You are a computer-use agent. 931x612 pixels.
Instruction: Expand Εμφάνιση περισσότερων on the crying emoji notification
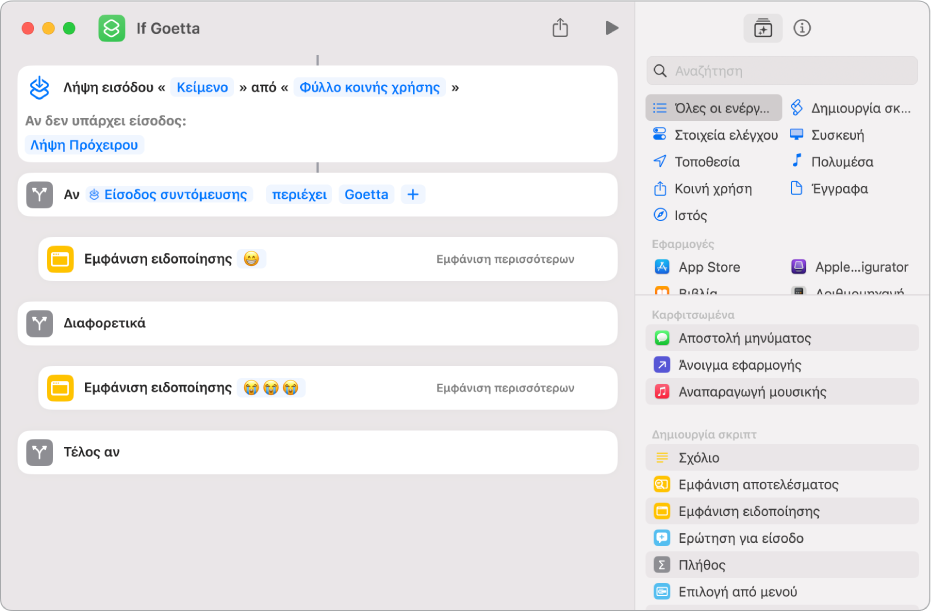(505, 388)
